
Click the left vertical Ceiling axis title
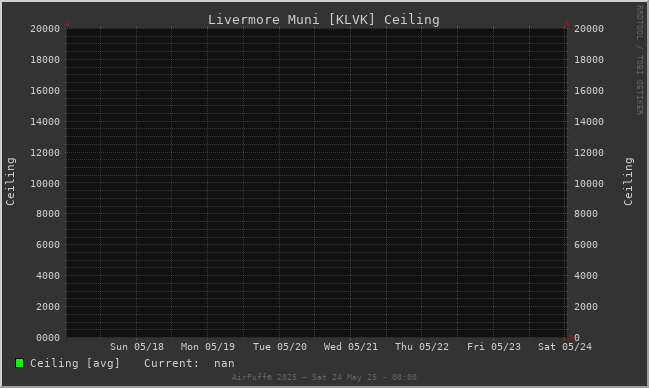pyautogui.click(x=10, y=181)
